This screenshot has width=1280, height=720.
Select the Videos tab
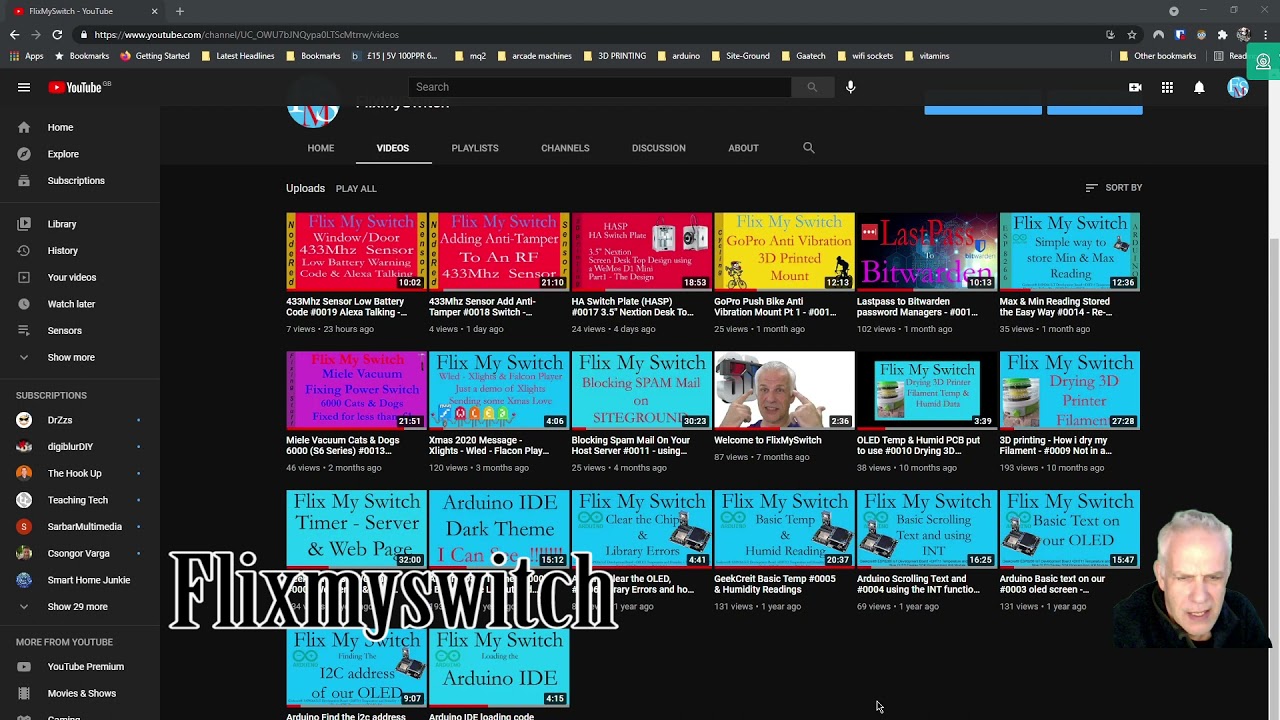pos(393,148)
